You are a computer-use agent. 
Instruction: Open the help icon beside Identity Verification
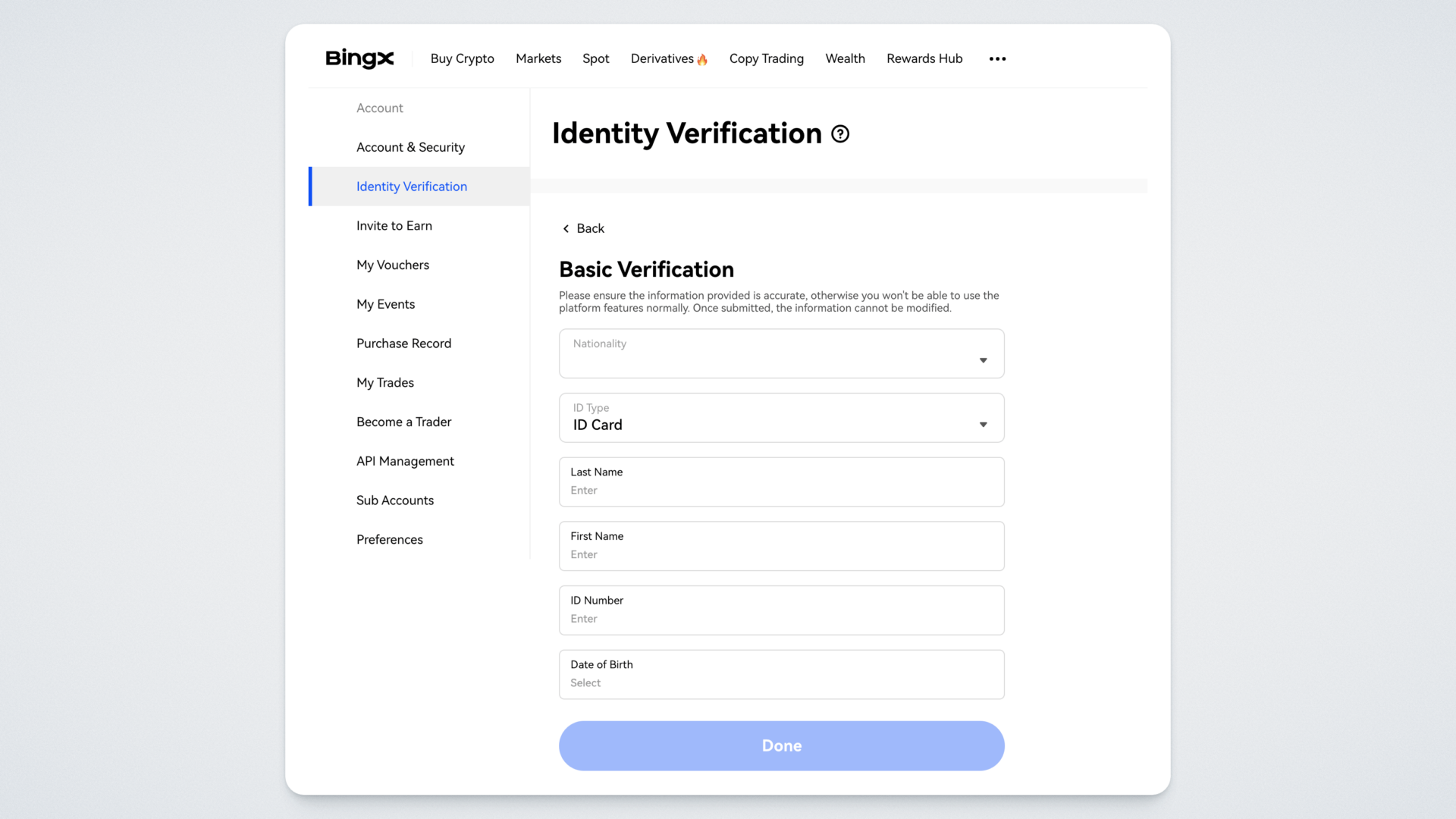click(x=840, y=134)
